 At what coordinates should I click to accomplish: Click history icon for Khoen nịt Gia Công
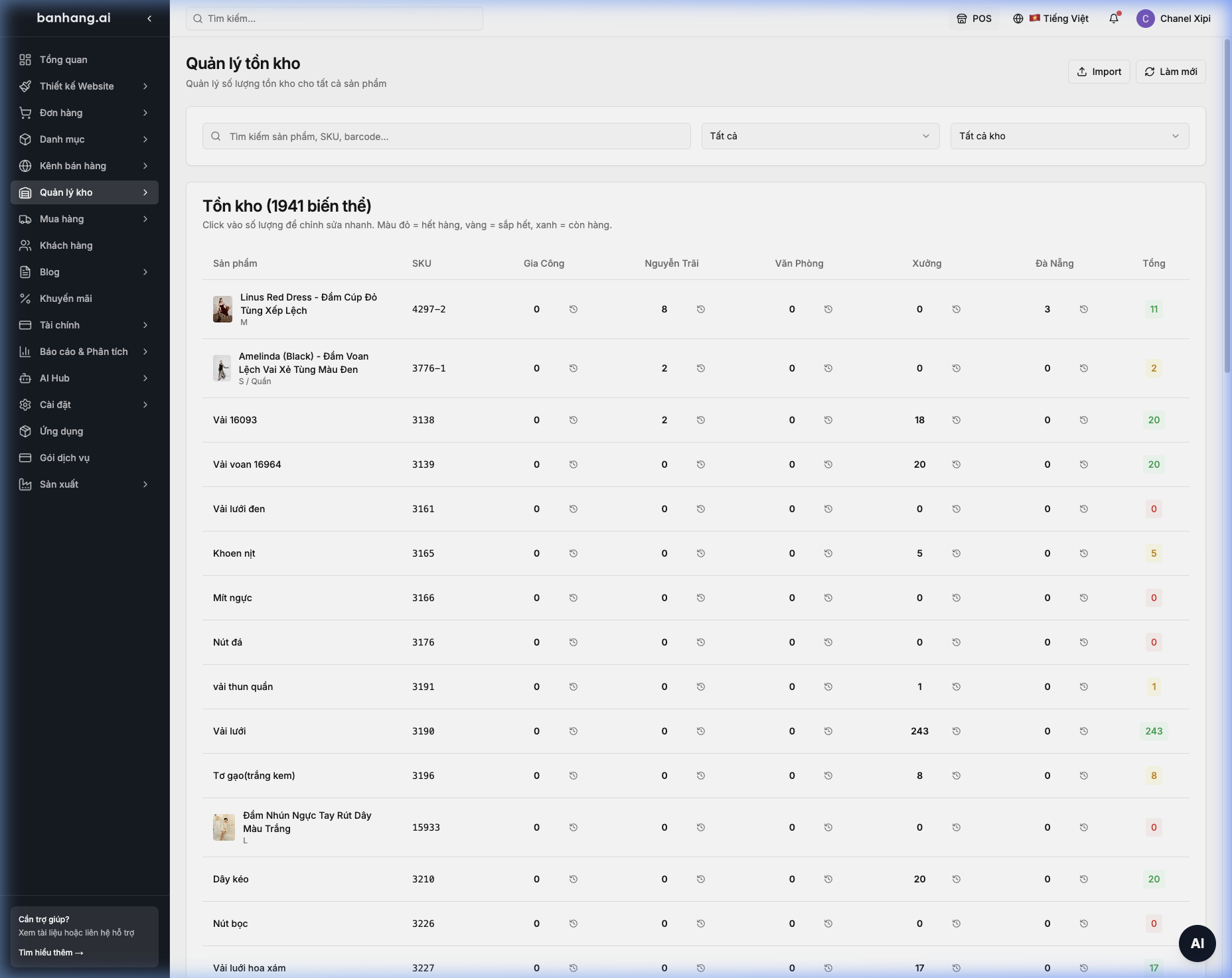tap(573, 553)
